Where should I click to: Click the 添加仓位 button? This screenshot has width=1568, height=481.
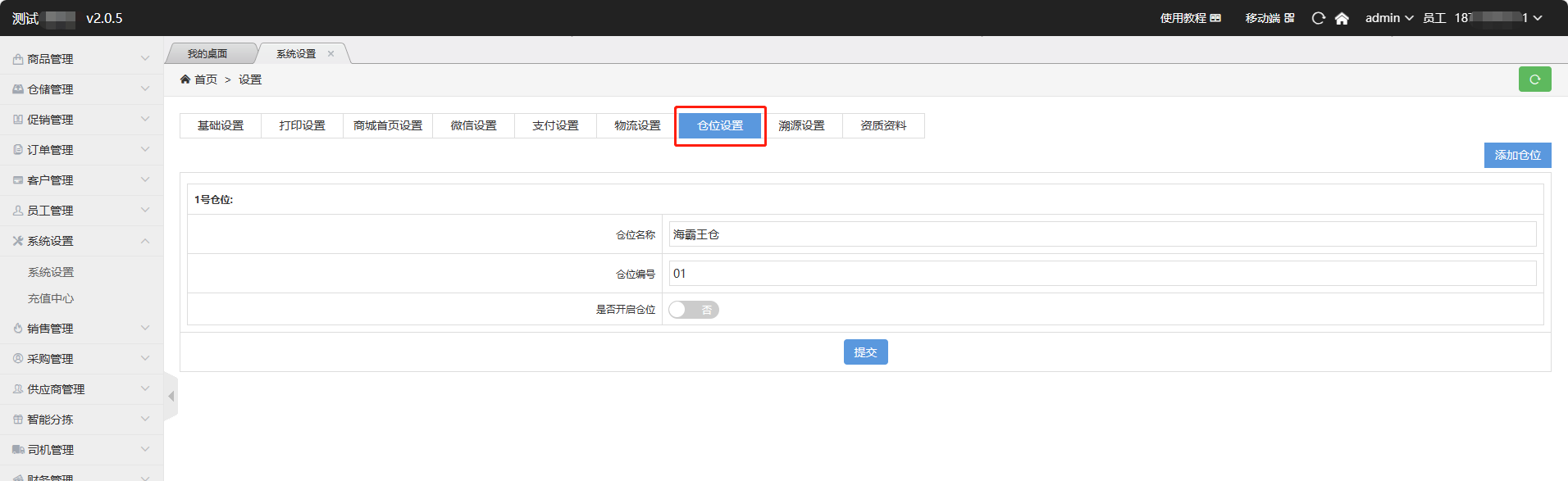pyautogui.click(x=1517, y=155)
